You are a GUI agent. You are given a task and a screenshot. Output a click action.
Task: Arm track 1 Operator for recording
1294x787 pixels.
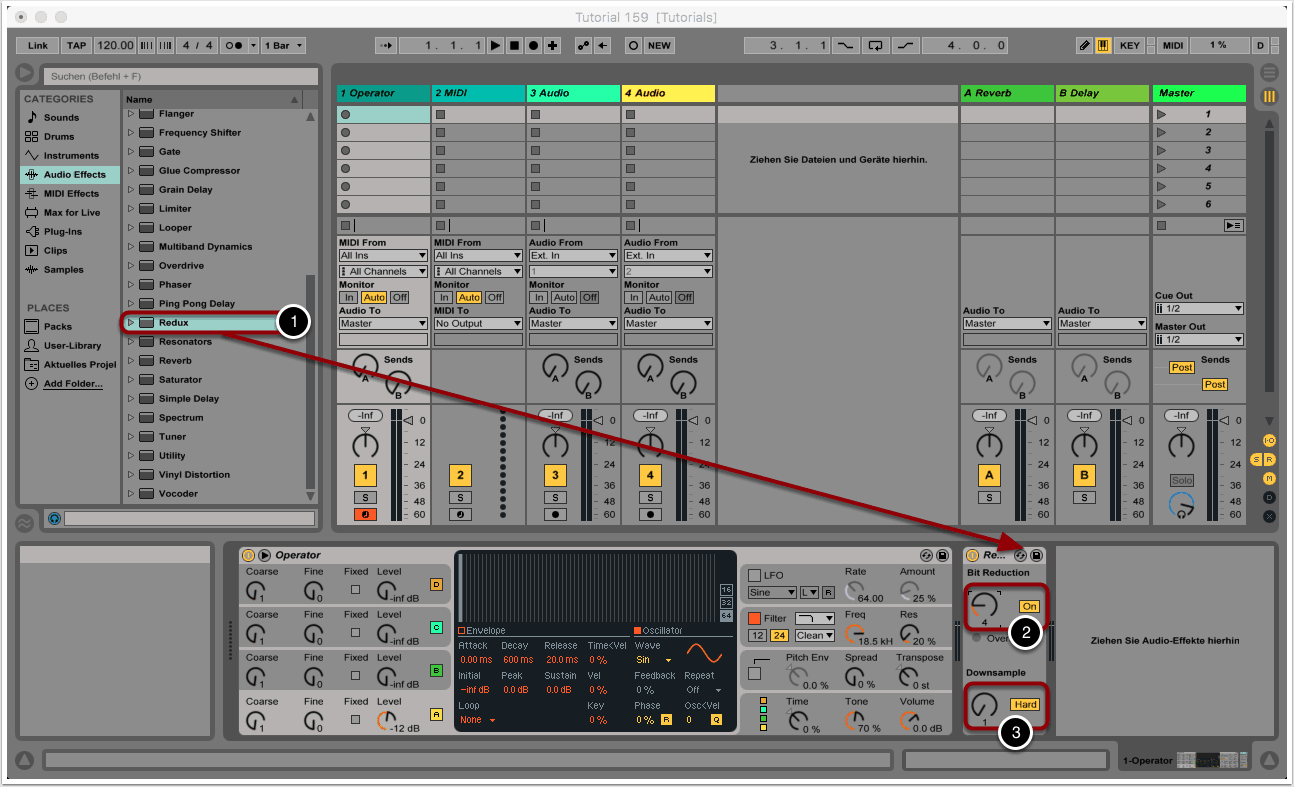365,515
